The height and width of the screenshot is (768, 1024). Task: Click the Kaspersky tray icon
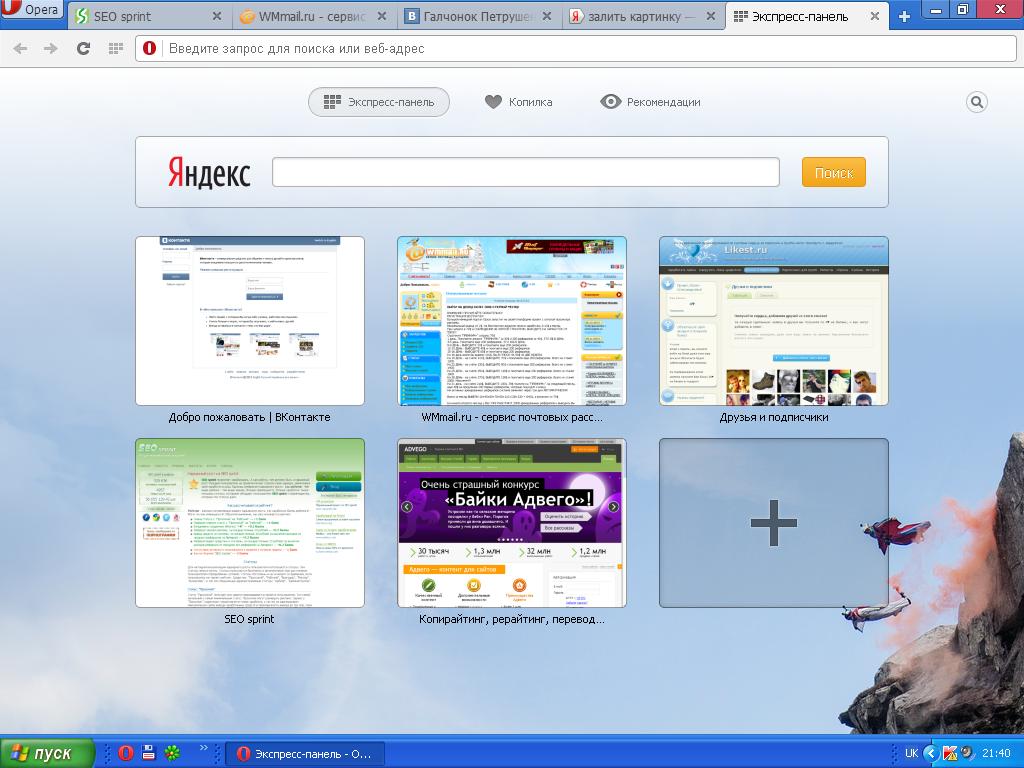(950, 754)
